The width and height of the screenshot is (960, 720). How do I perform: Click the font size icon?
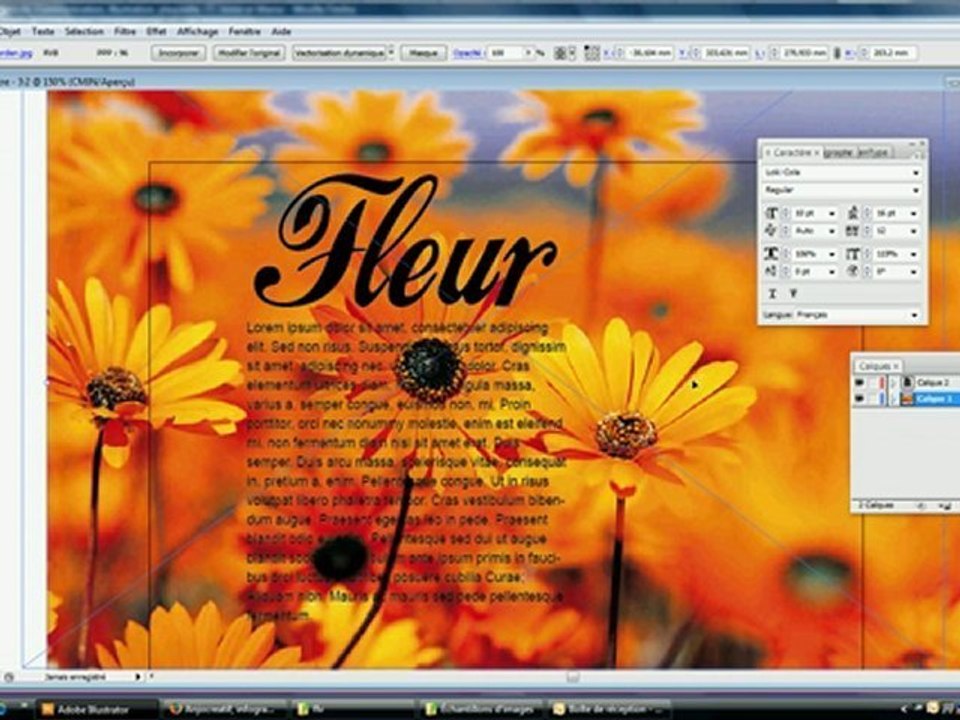pyautogui.click(x=771, y=214)
